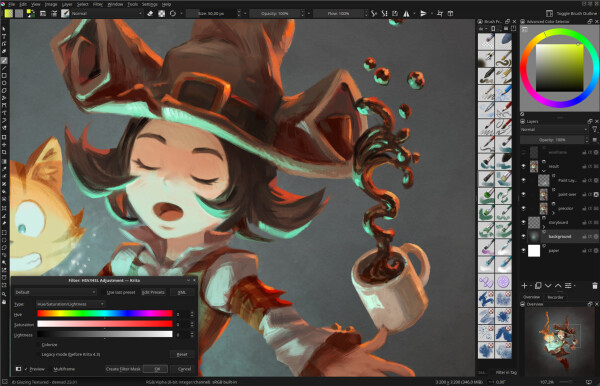Click the brush Size slider field
This screenshot has height=386, width=600.
[211, 13]
